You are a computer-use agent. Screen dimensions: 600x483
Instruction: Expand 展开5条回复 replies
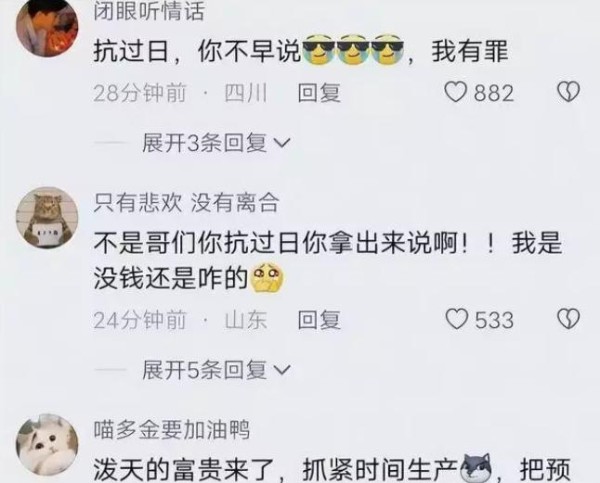coord(216,370)
